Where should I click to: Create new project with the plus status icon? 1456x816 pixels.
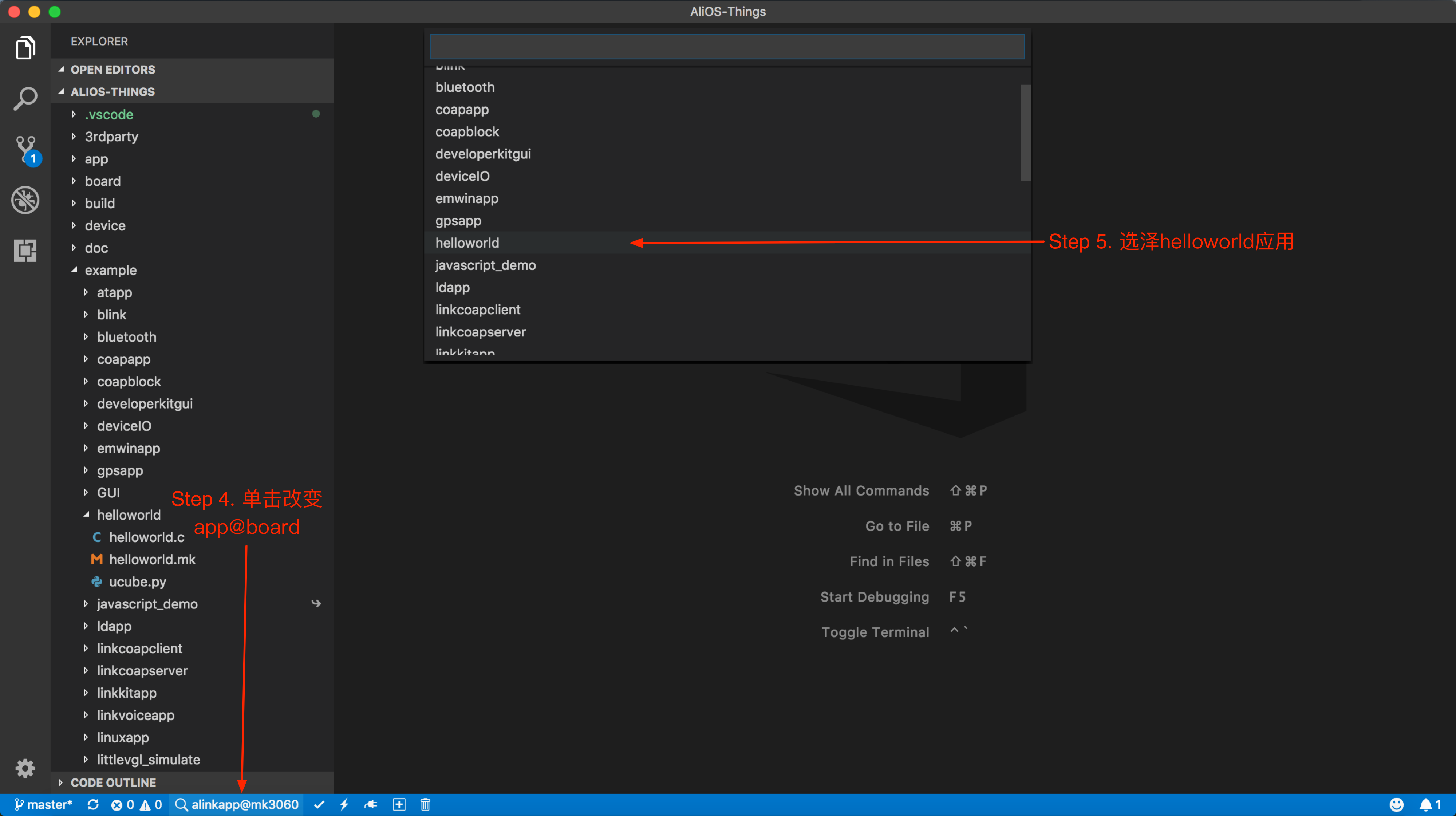pyautogui.click(x=398, y=804)
